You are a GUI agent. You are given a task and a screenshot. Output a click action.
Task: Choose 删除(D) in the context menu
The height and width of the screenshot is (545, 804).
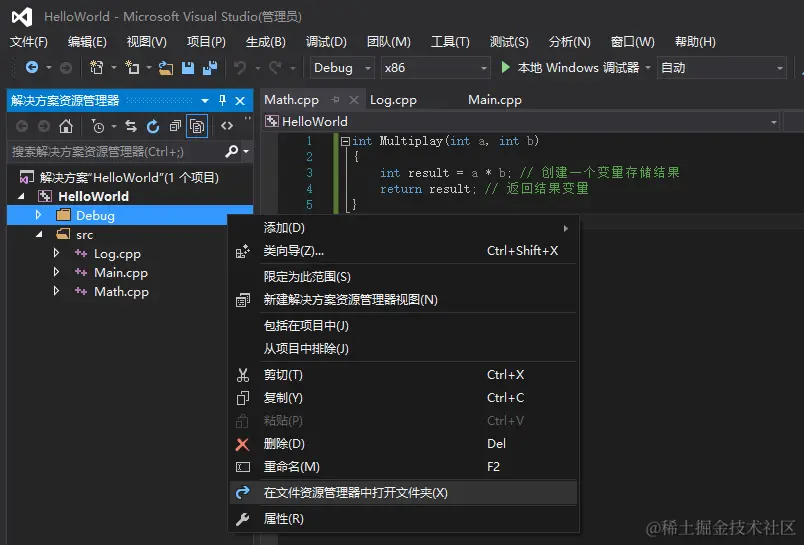click(x=404, y=443)
